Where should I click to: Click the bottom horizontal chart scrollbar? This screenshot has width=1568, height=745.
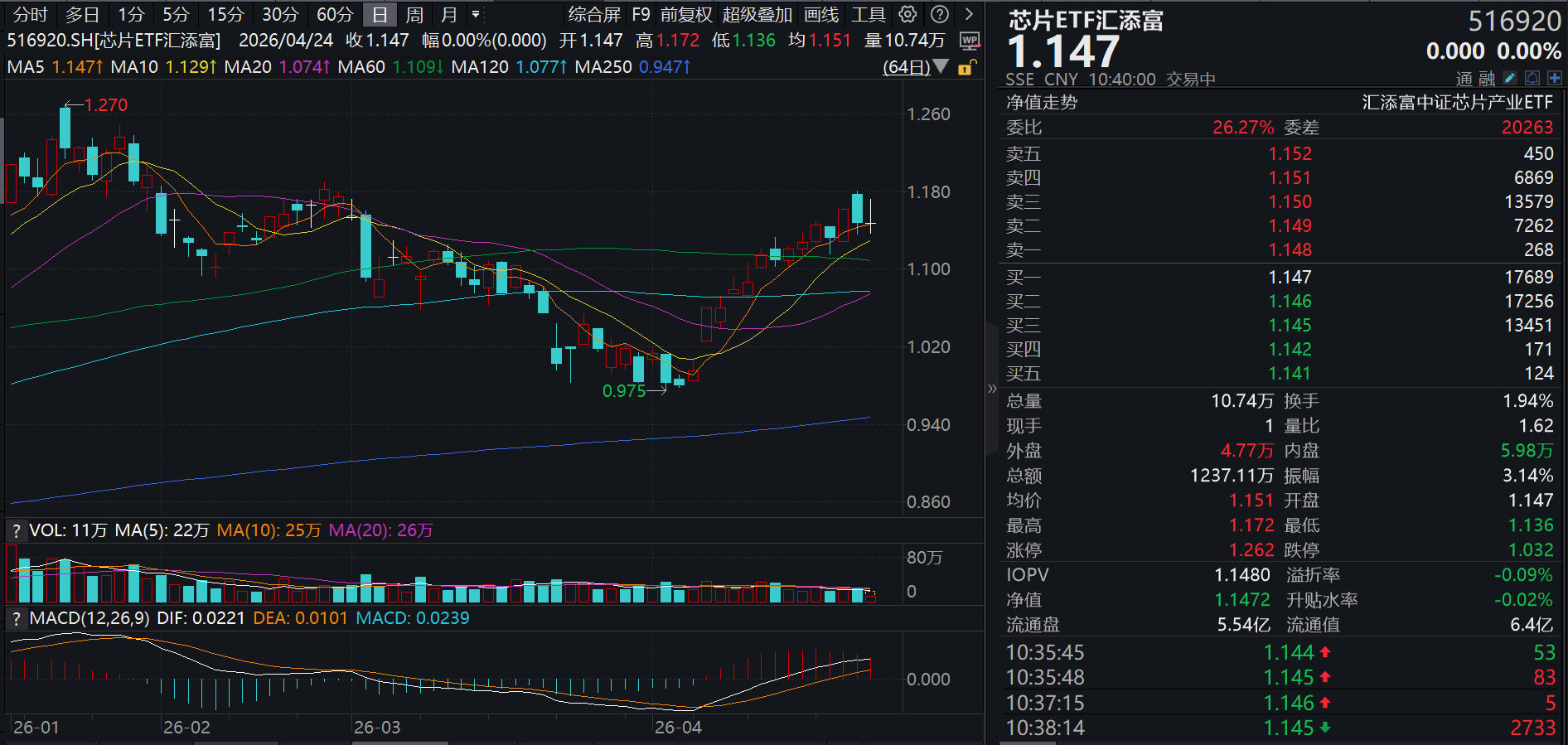pyautogui.click(x=399, y=742)
